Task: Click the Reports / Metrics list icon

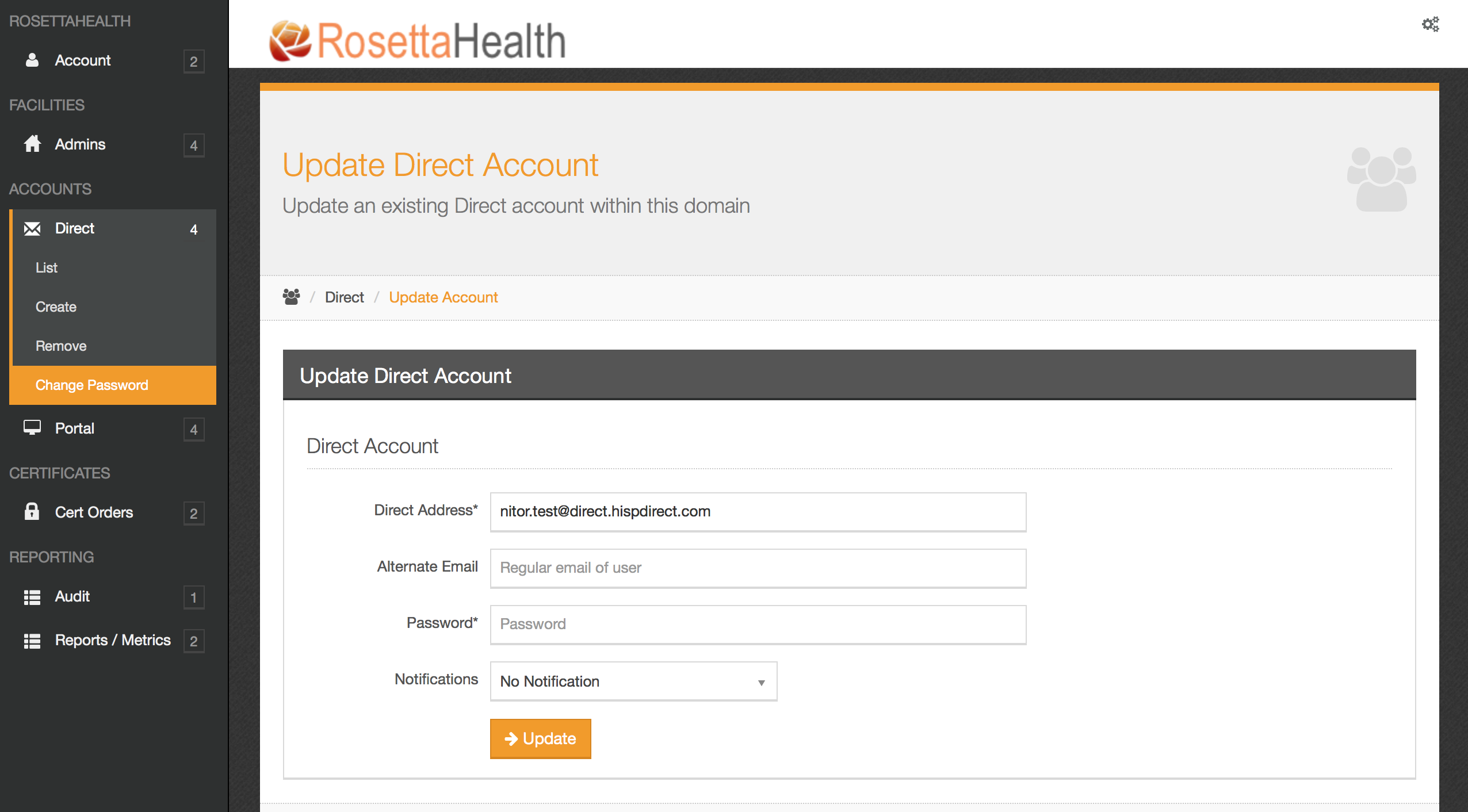Action: (x=32, y=641)
